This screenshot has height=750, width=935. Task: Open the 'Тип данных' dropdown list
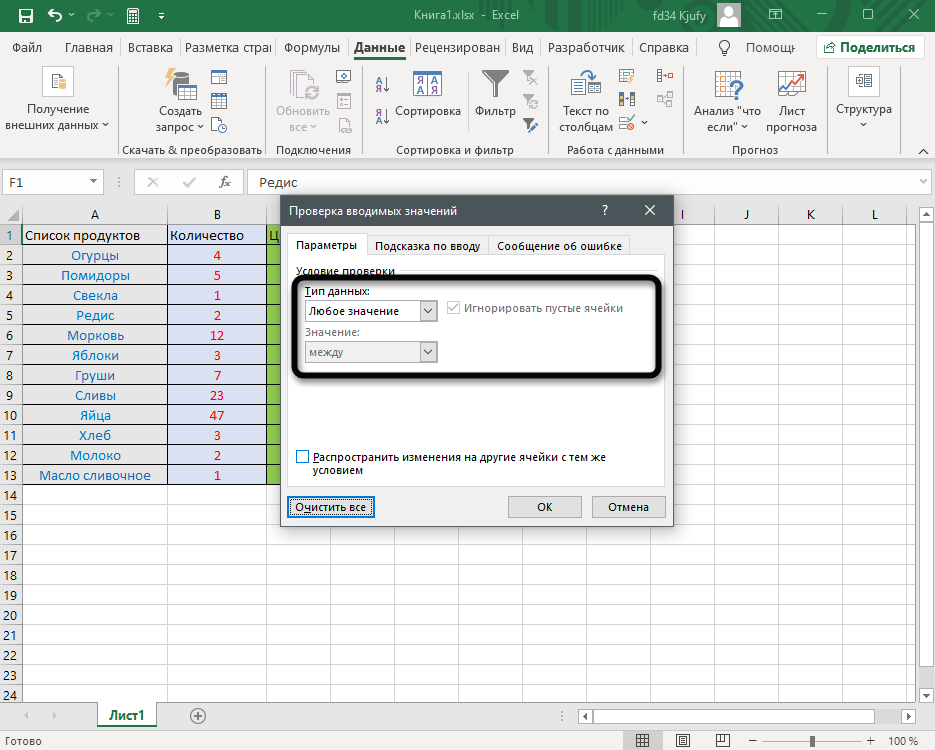(428, 311)
